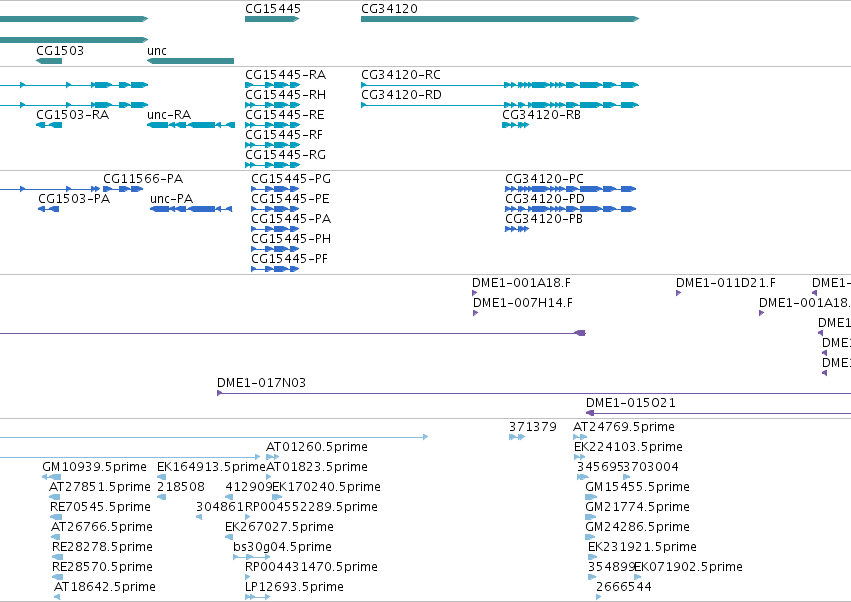851x602 pixels.
Task: Click the DME1-007H14.F marker
Action: tap(475, 313)
